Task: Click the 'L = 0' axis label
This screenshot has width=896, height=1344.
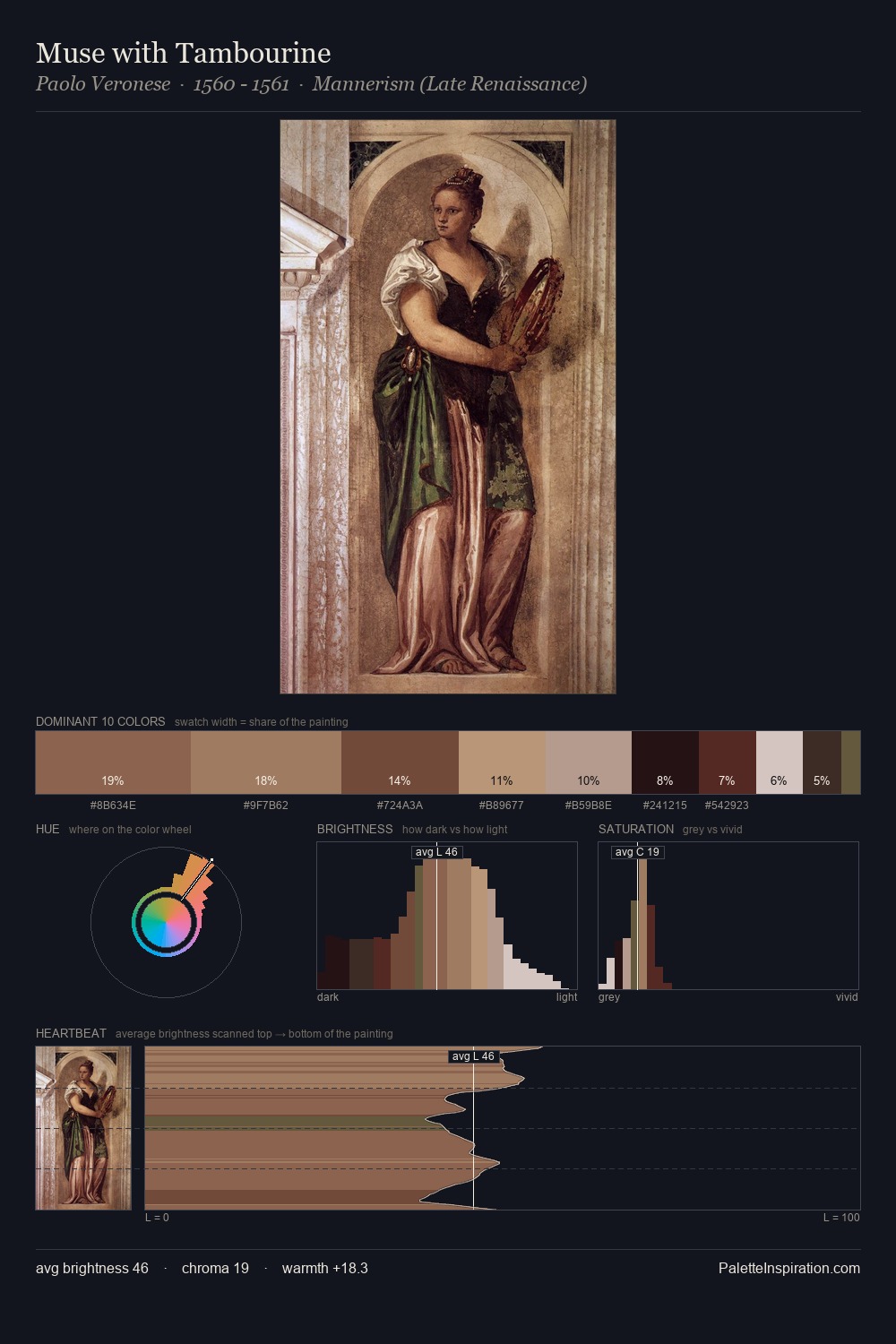Action: point(157,1218)
